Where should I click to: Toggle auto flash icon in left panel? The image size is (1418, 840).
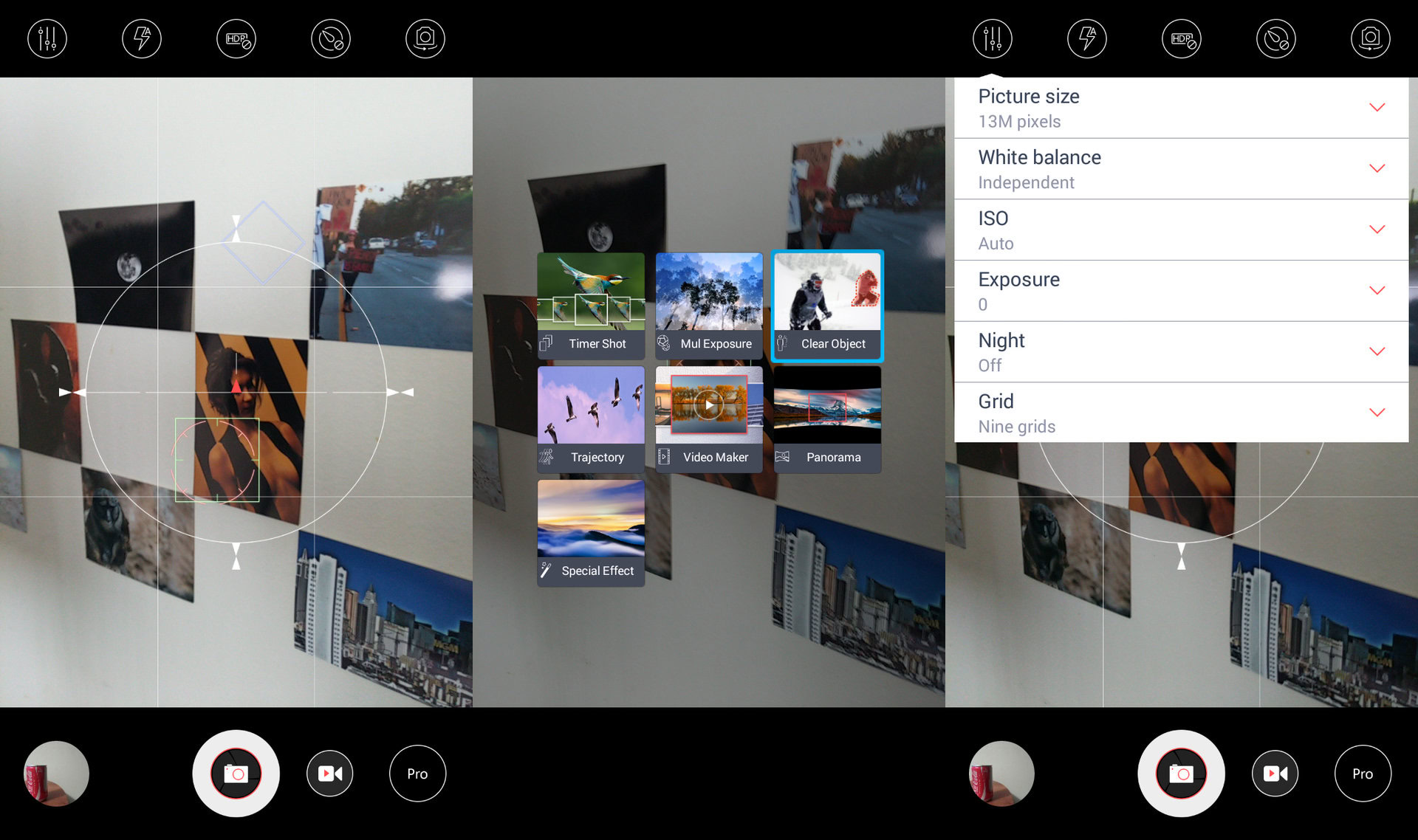click(142, 38)
